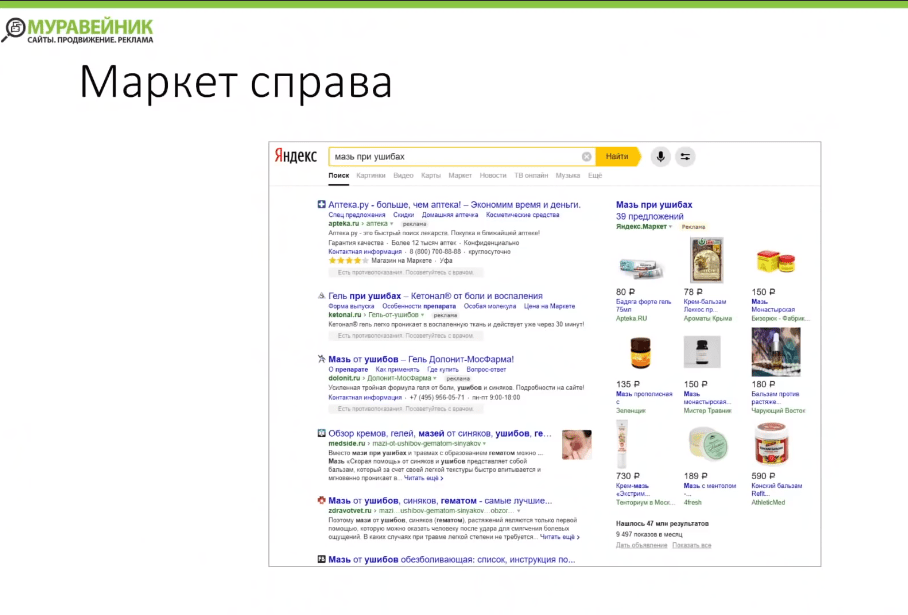Viewport: 908px width, 615px height.
Task: Open the 80 ₽ Бадяга форте гель product image
Action: (x=640, y=268)
